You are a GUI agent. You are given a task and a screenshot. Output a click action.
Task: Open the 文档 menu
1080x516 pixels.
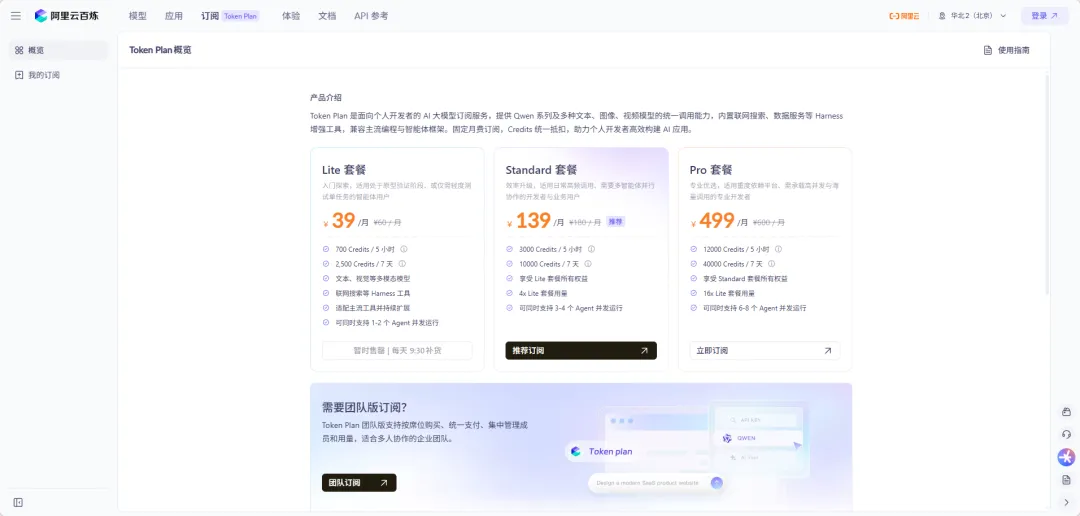pos(327,16)
